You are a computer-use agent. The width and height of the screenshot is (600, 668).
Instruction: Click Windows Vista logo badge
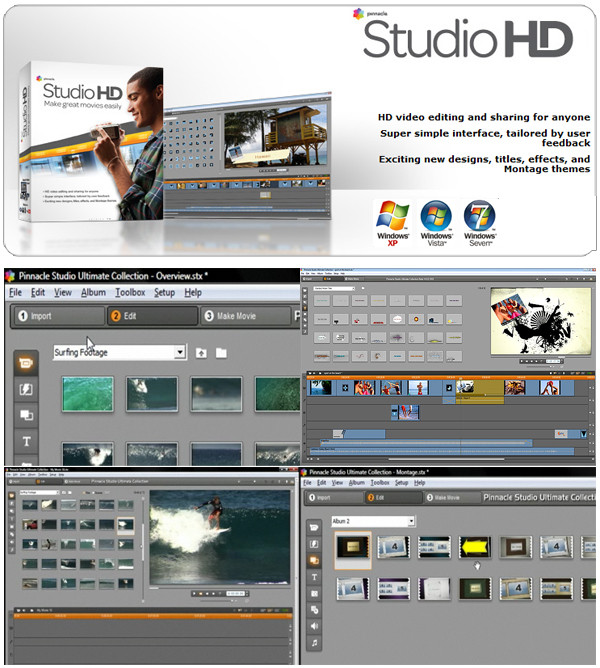click(436, 223)
